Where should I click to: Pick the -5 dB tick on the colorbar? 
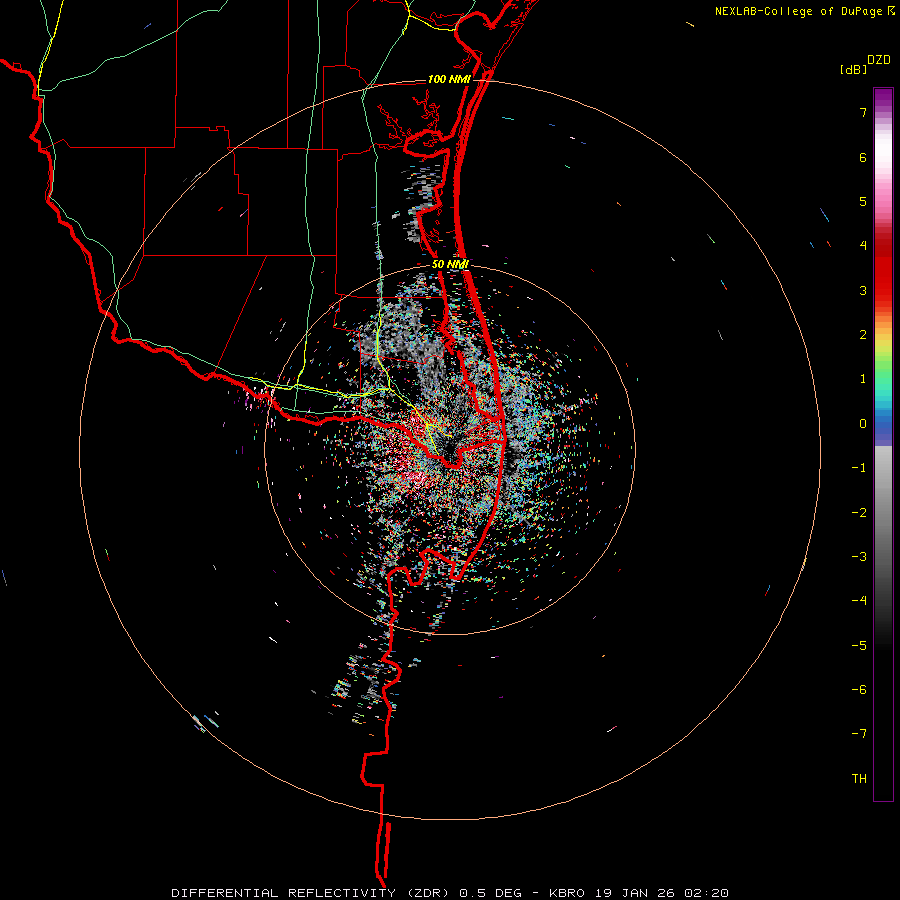tap(859, 645)
